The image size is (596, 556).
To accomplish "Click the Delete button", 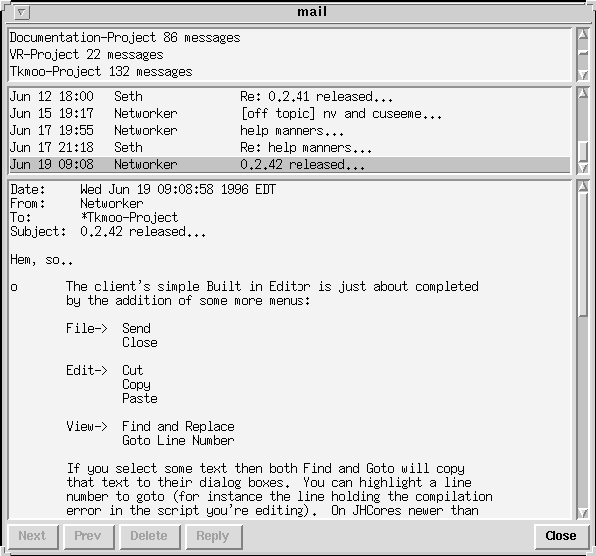I will coord(150,536).
